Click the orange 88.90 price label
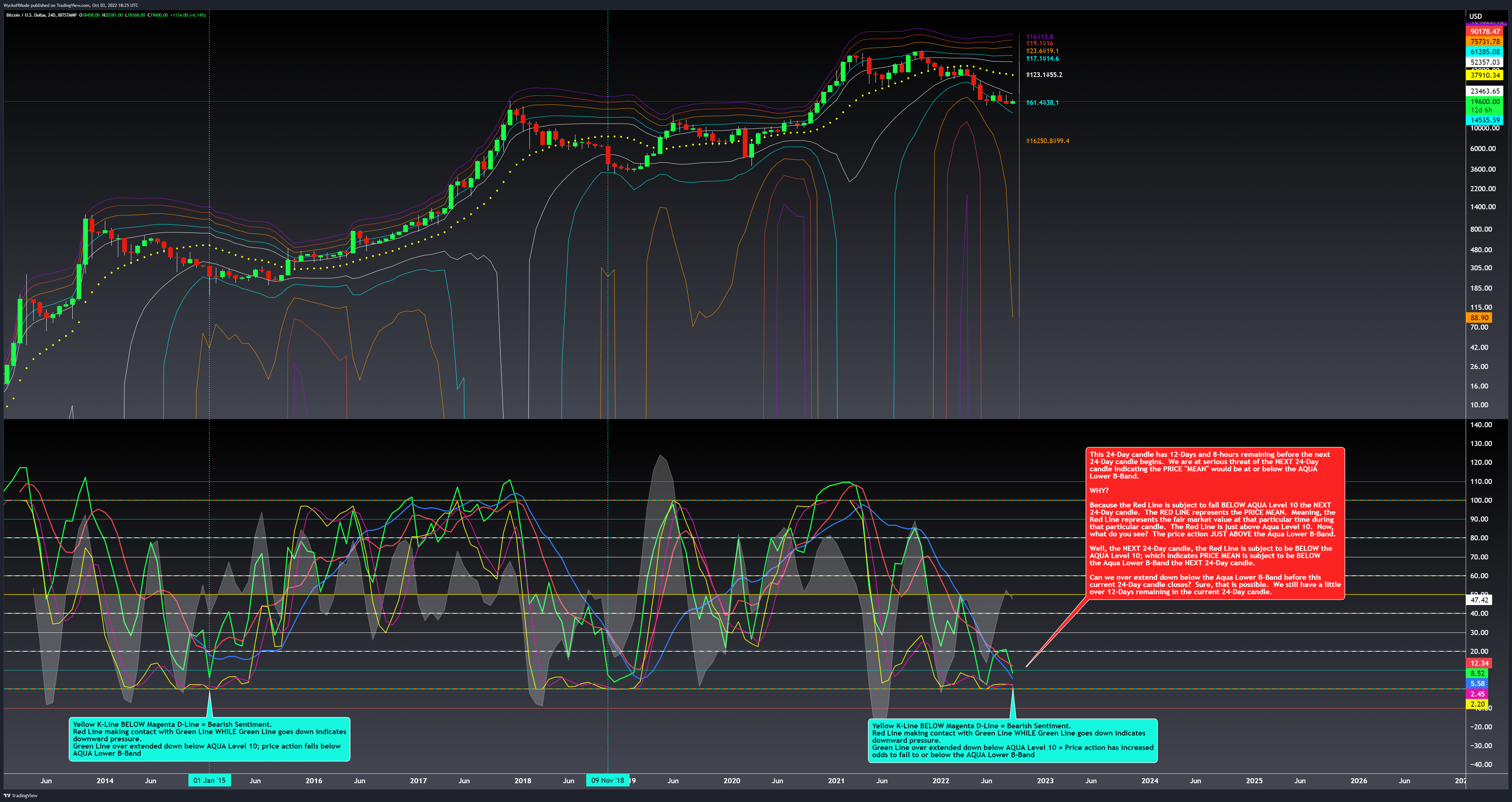The width and height of the screenshot is (1512, 802). (1479, 317)
